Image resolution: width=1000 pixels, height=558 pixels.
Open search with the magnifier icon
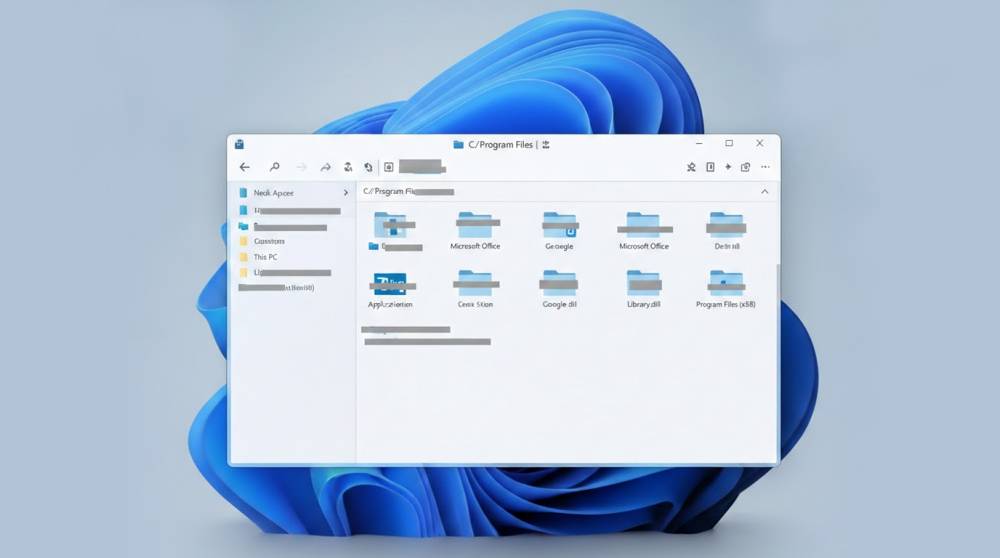coord(274,167)
